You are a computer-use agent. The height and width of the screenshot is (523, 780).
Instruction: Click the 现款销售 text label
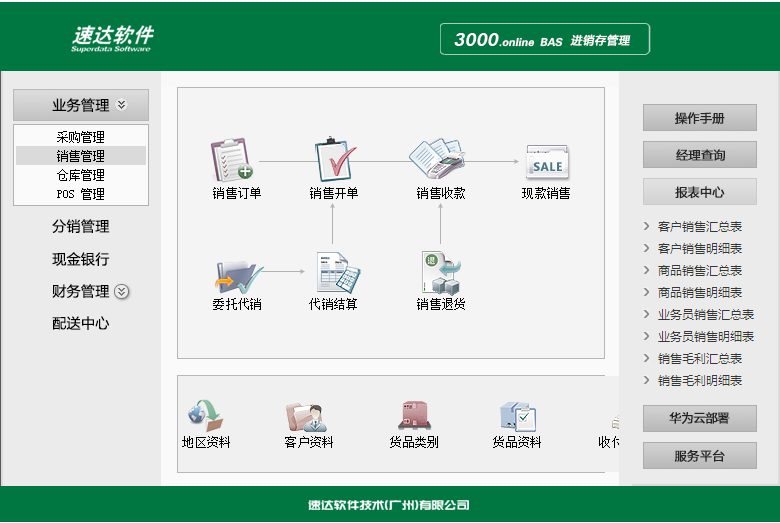[546, 193]
